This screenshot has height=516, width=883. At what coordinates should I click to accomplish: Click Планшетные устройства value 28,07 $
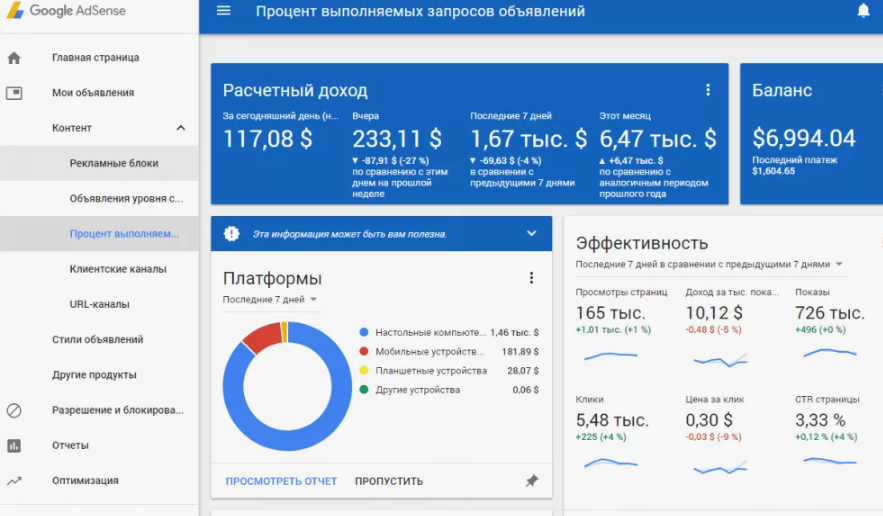[x=523, y=371]
